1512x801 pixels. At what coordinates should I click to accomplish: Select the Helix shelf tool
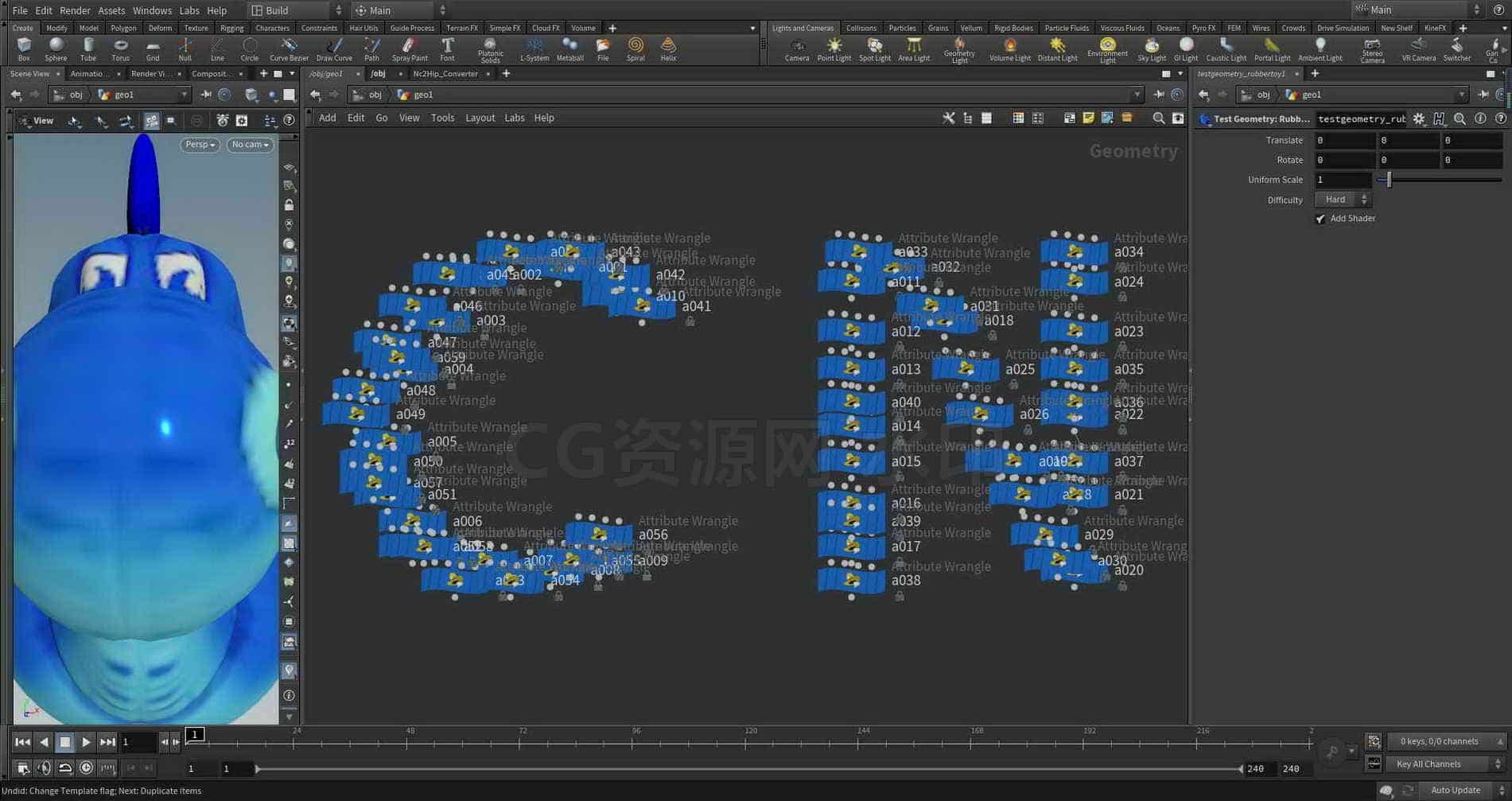668,49
